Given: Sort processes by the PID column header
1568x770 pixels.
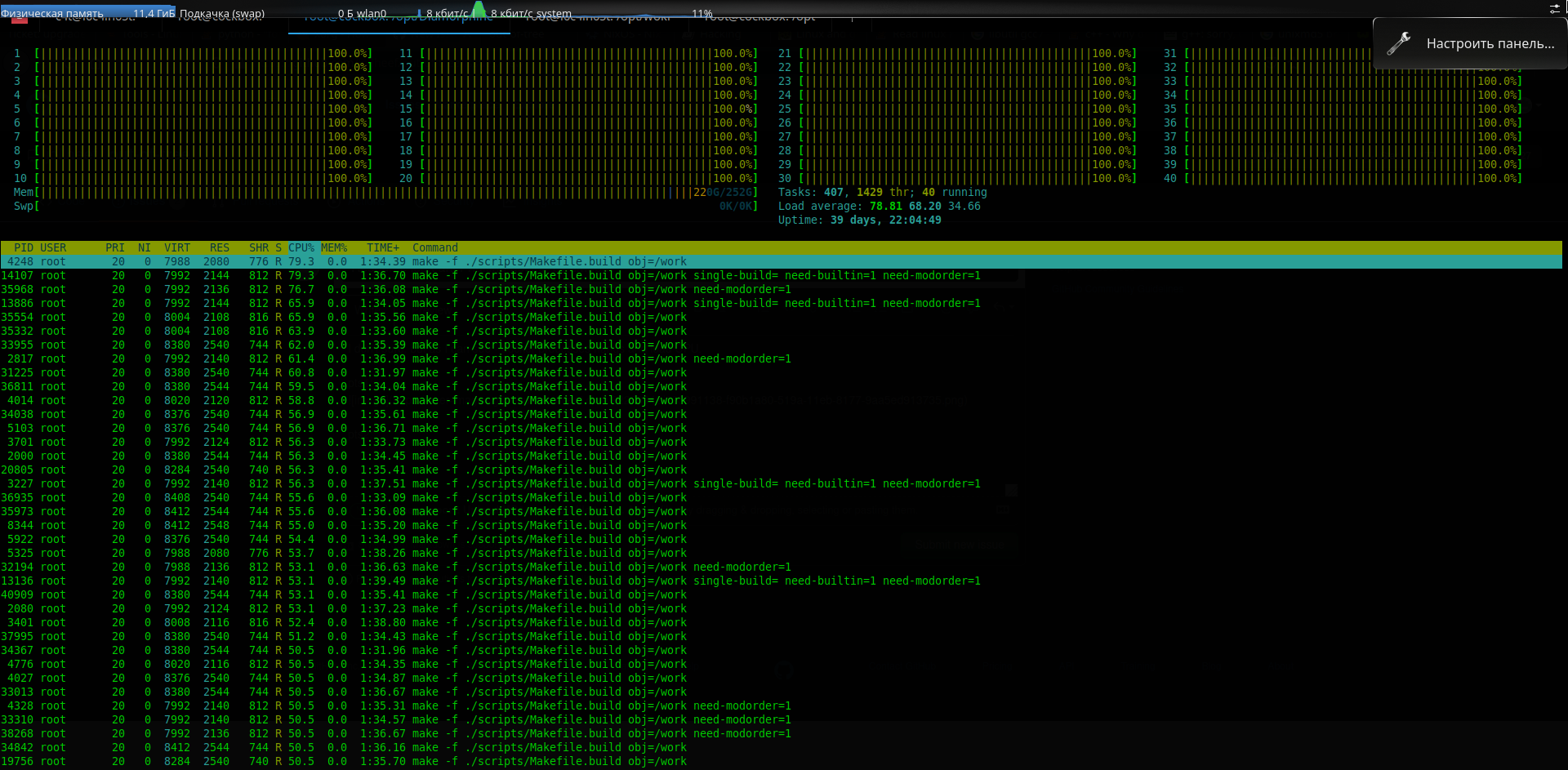Looking at the screenshot, I should 24,247.
